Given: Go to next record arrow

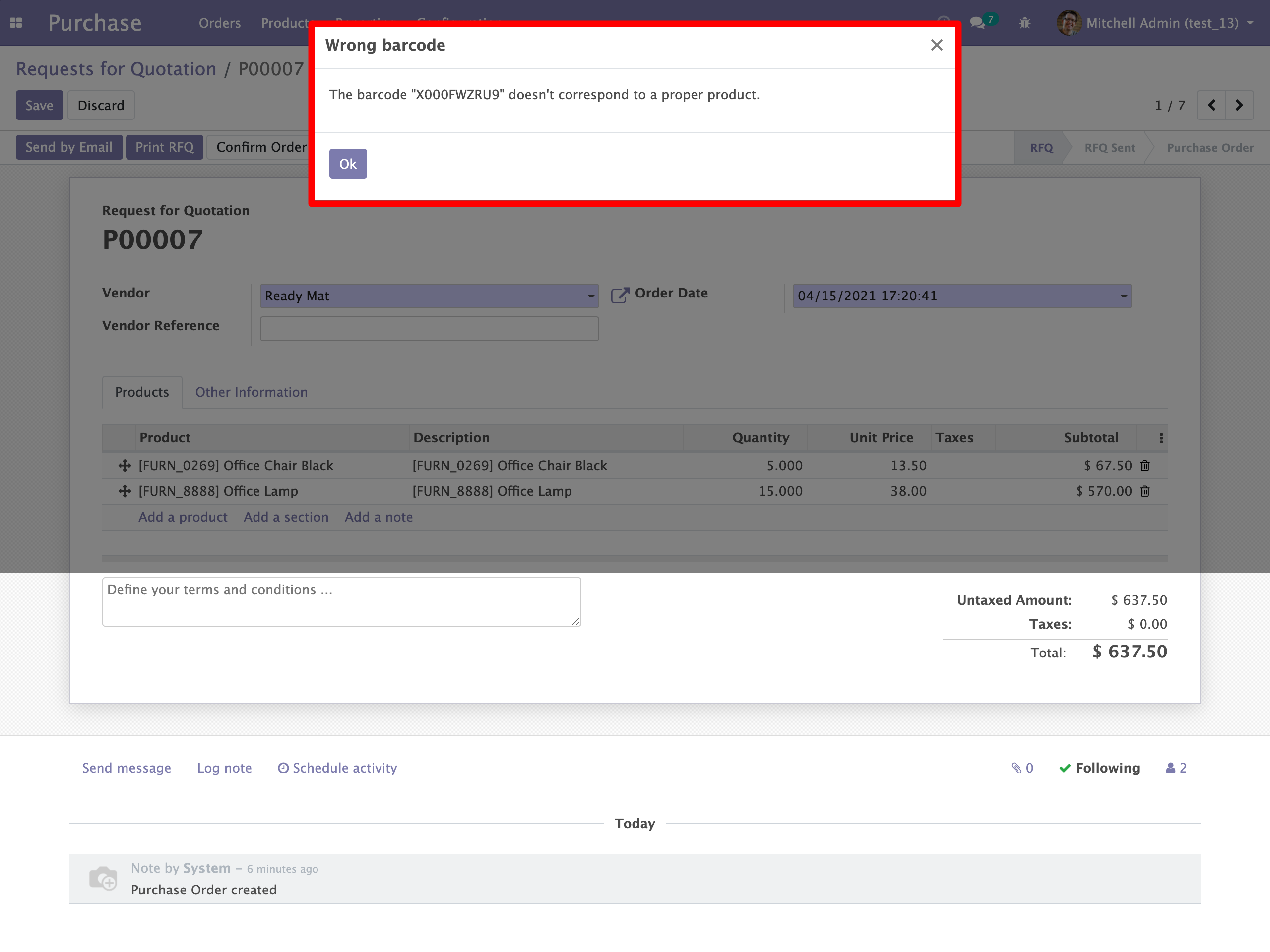Looking at the screenshot, I should pos(1239,105).
